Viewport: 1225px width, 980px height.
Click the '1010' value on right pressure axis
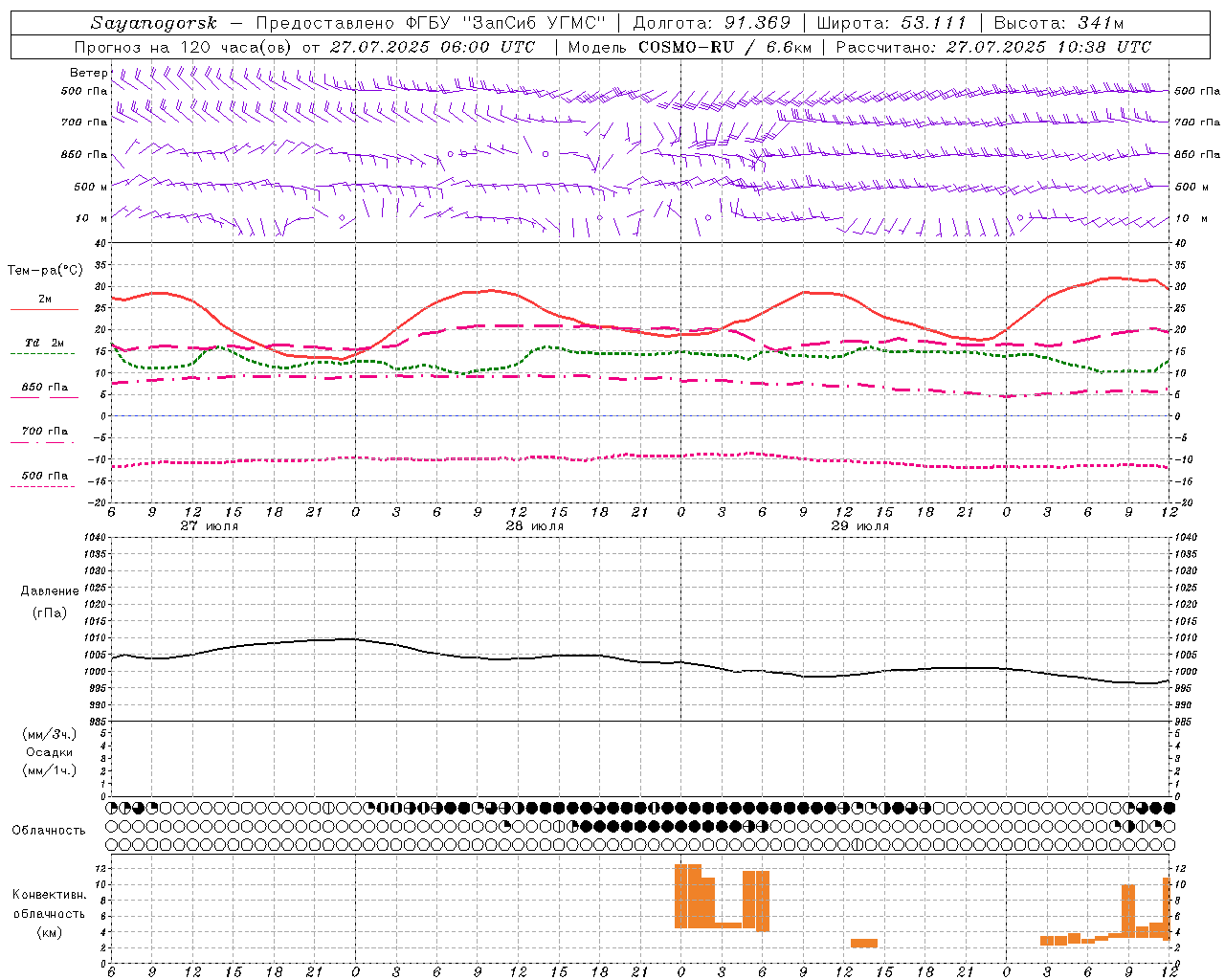click(1185, 638)
